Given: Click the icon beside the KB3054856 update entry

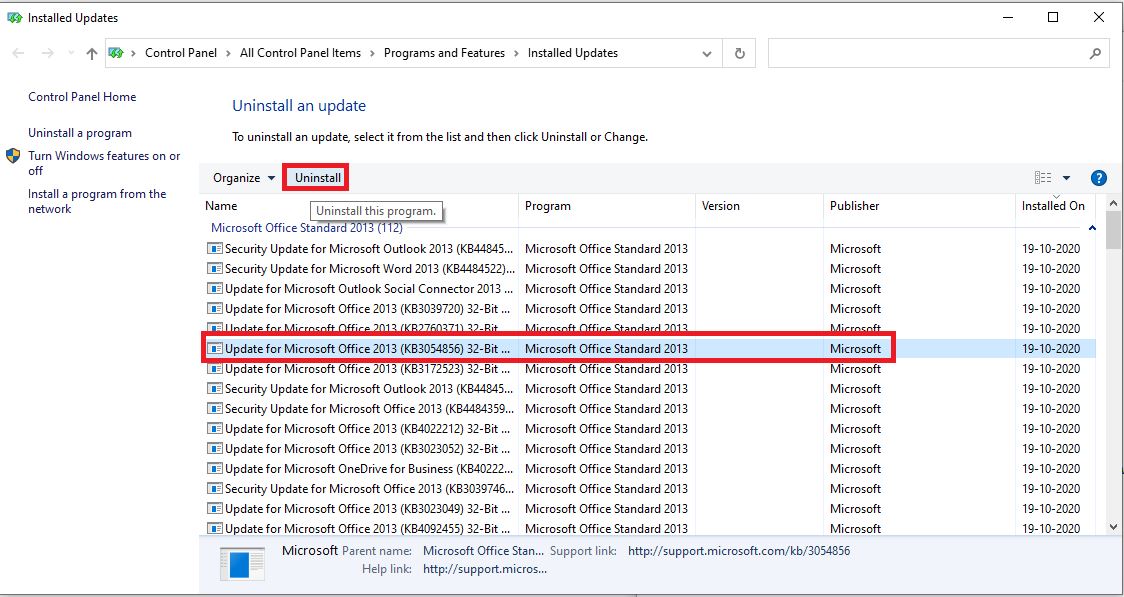Looking at the screenshot, I should pyautogui.click(x=215, y=348).
